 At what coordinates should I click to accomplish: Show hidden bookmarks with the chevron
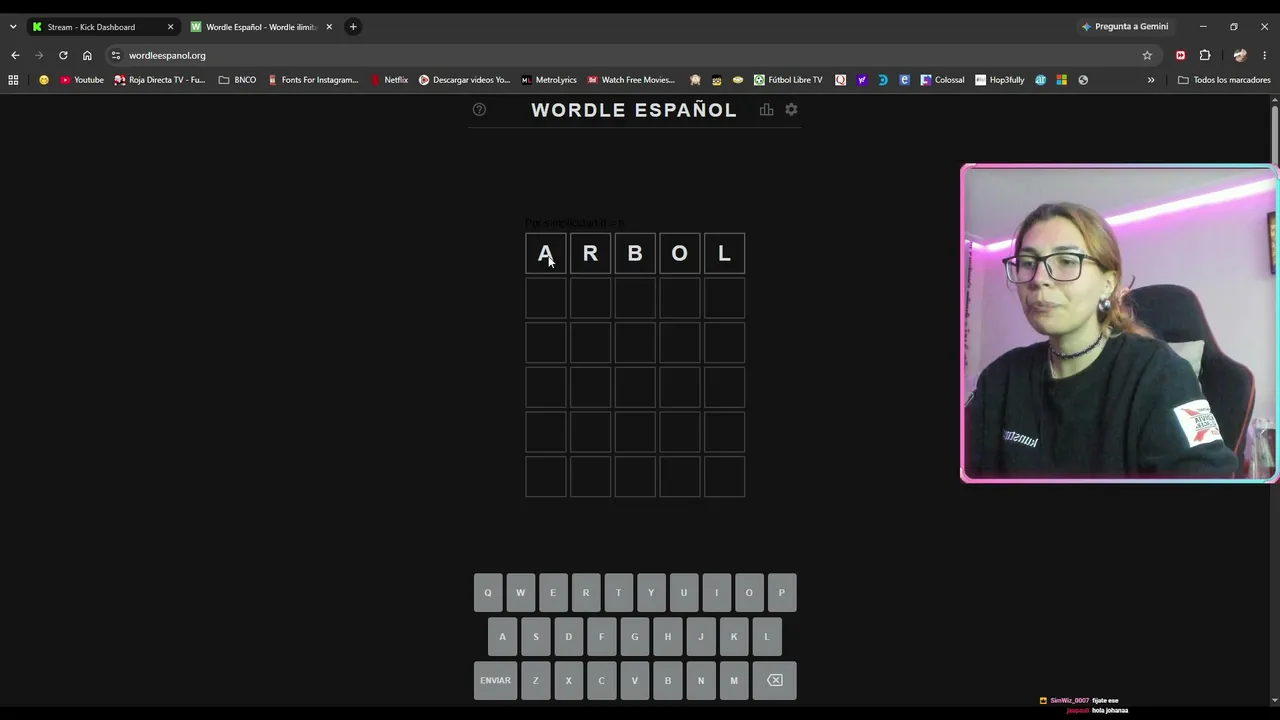(x=1151, y=80)
